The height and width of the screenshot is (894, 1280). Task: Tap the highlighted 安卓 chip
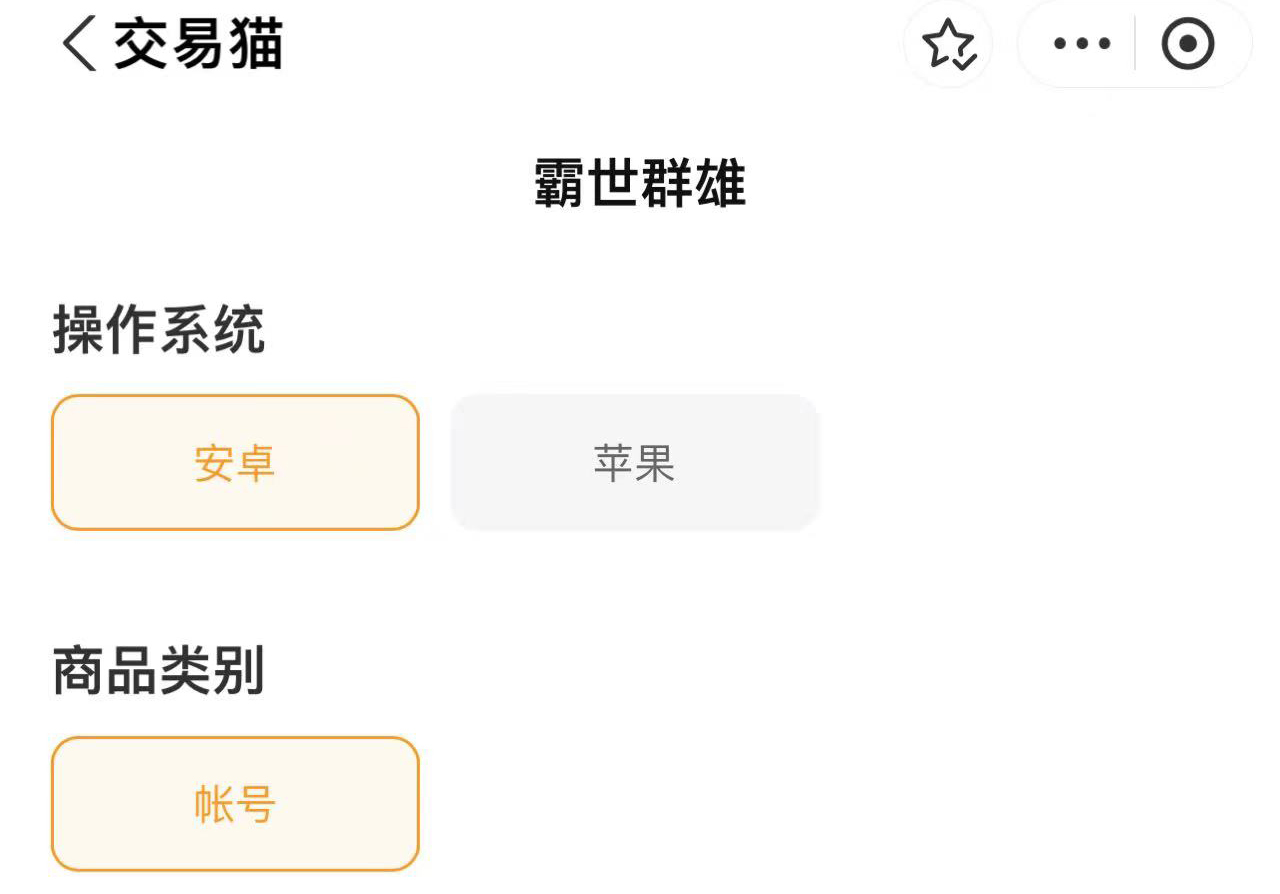(x=235, y=462)
